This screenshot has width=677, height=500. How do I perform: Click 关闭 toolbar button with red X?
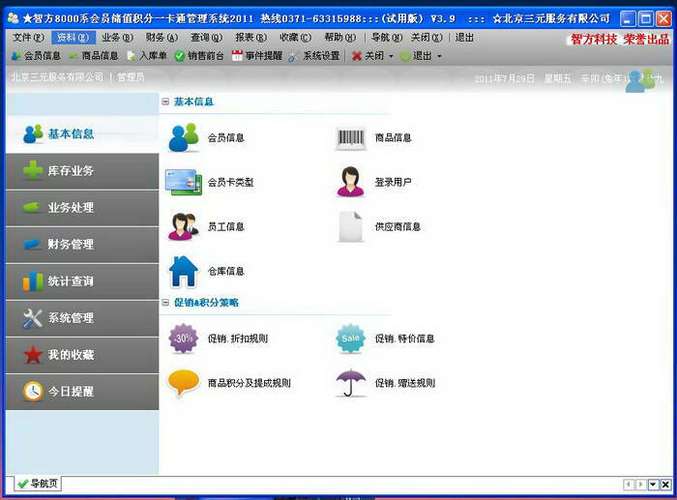coord(368,56)
